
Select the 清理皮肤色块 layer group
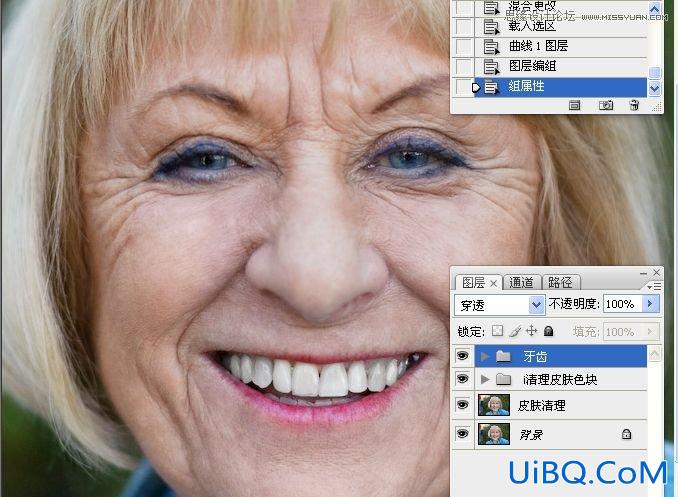pos(561,379)
